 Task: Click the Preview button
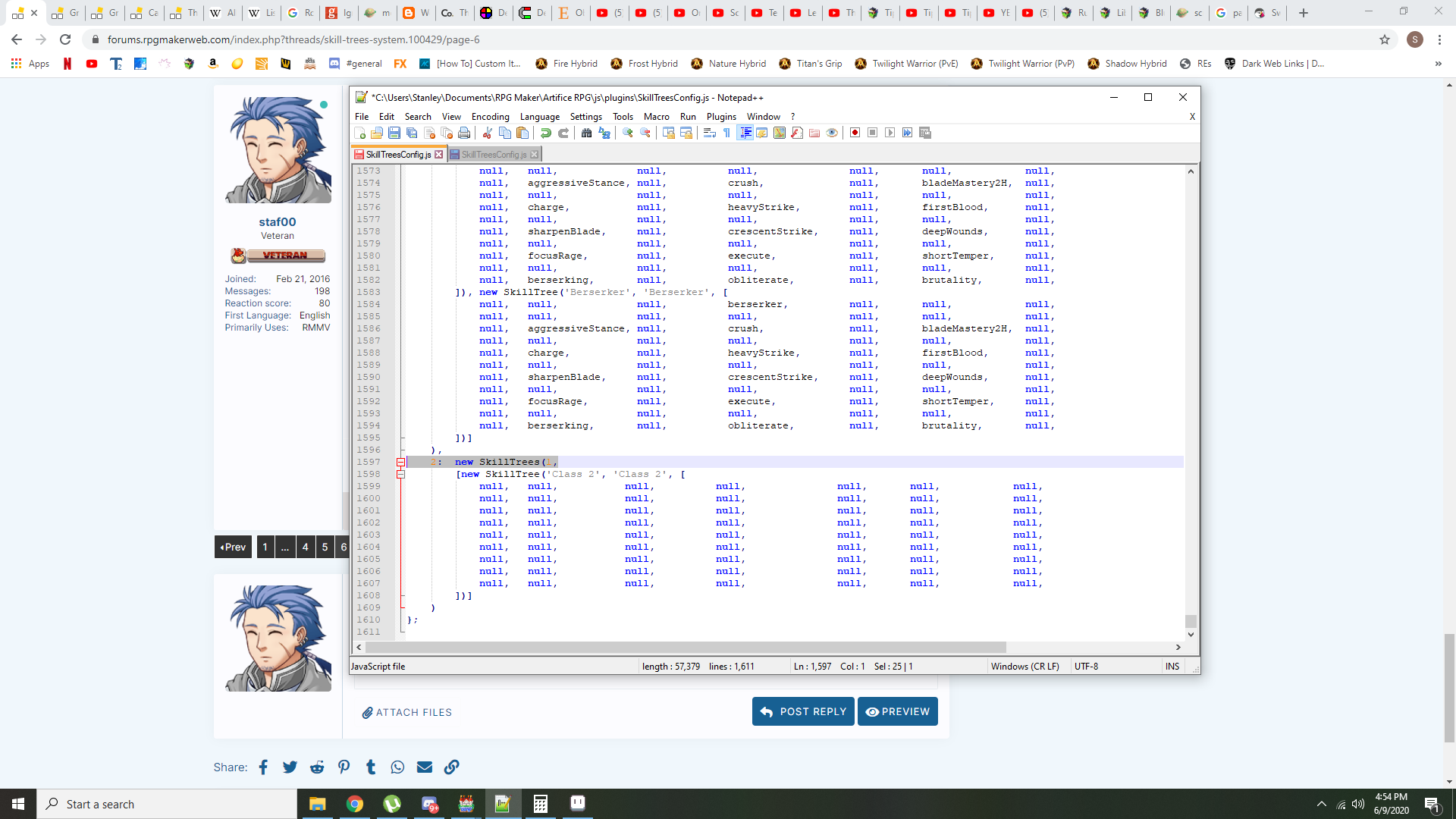point(898,711)
